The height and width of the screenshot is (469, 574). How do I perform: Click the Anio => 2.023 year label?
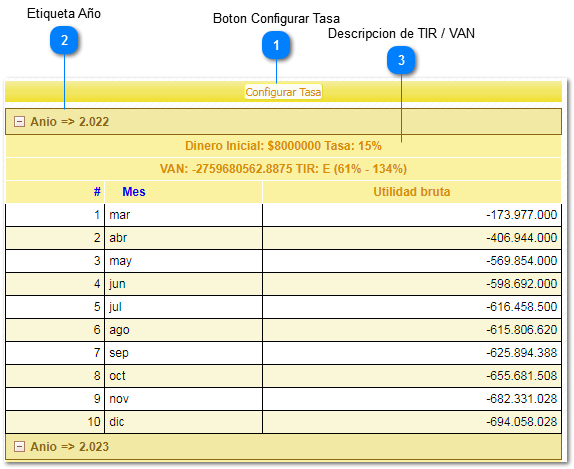(70, 446)
